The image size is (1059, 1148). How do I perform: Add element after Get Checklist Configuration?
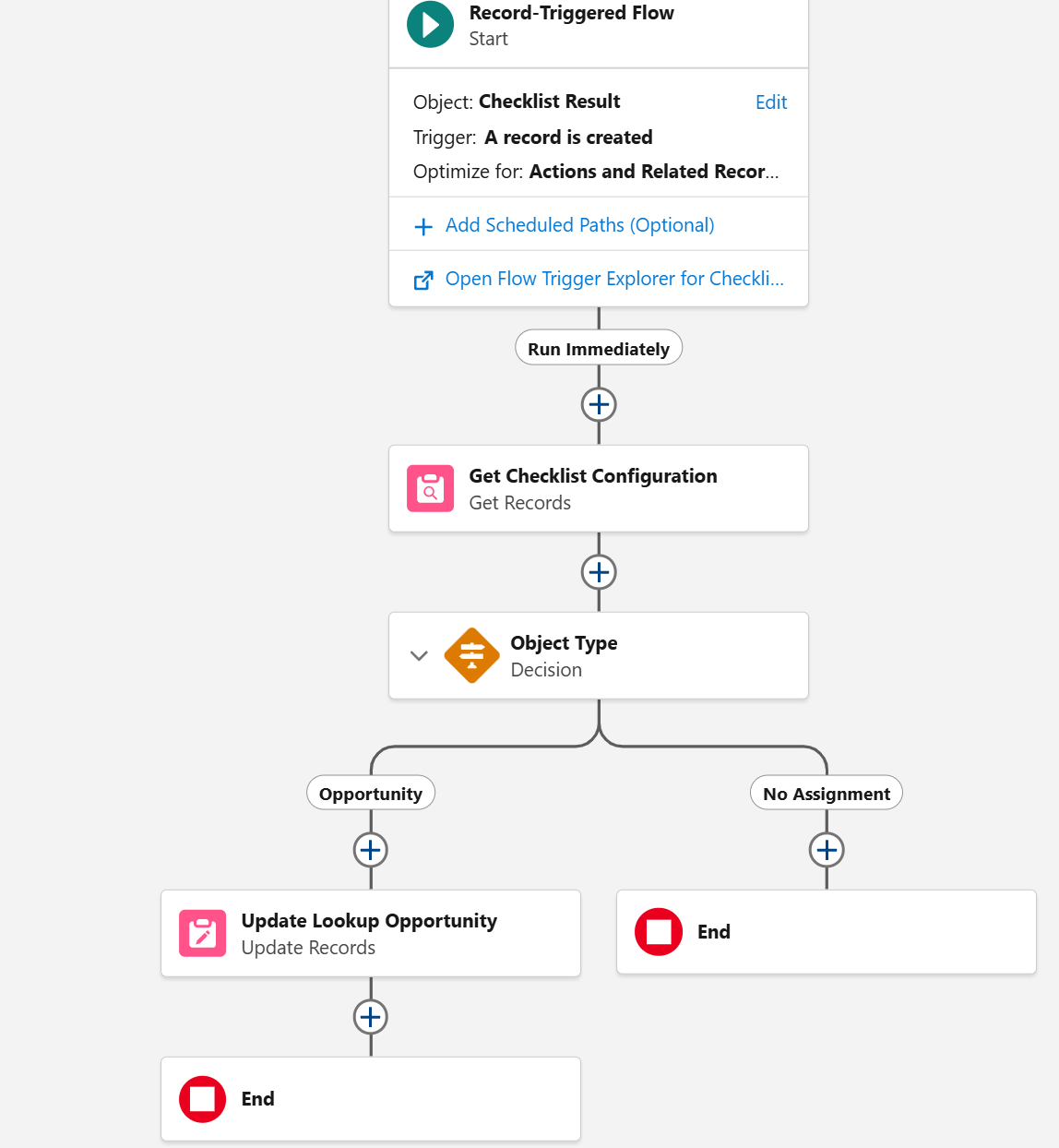599,572
